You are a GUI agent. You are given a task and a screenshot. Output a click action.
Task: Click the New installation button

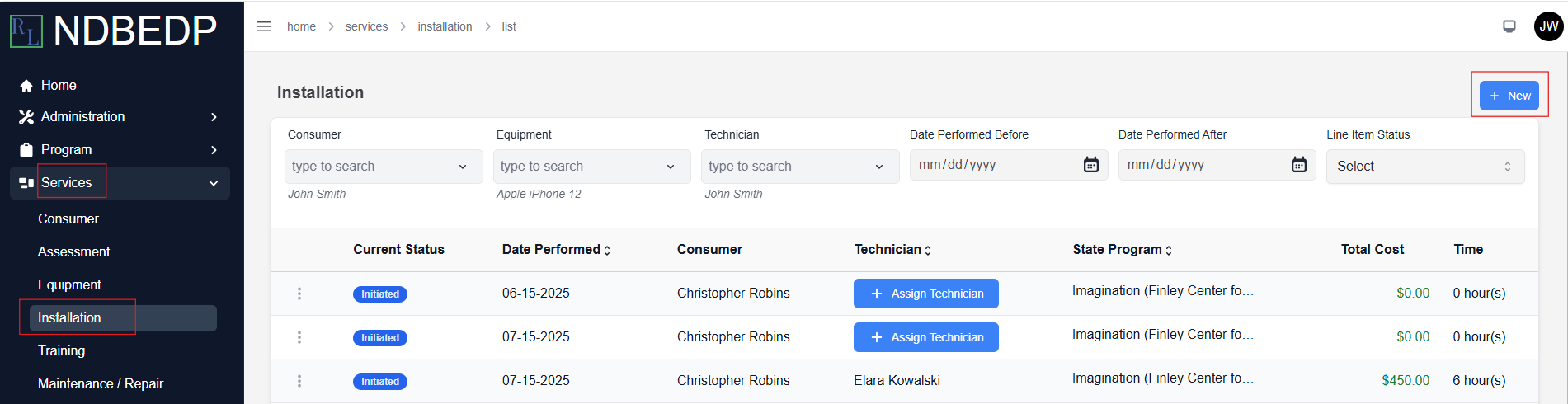[x=1509, y=96]
